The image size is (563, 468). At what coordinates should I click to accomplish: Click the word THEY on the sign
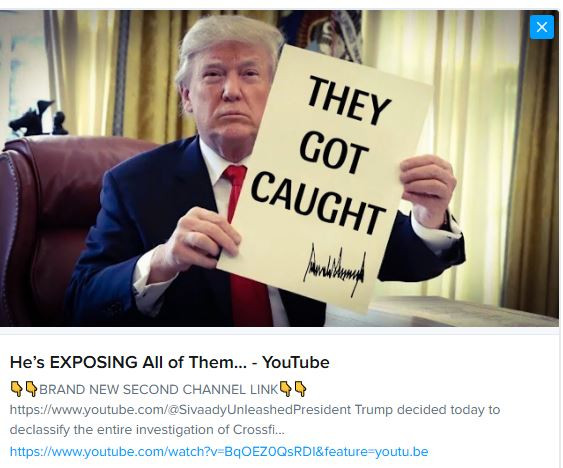(347, 100)
